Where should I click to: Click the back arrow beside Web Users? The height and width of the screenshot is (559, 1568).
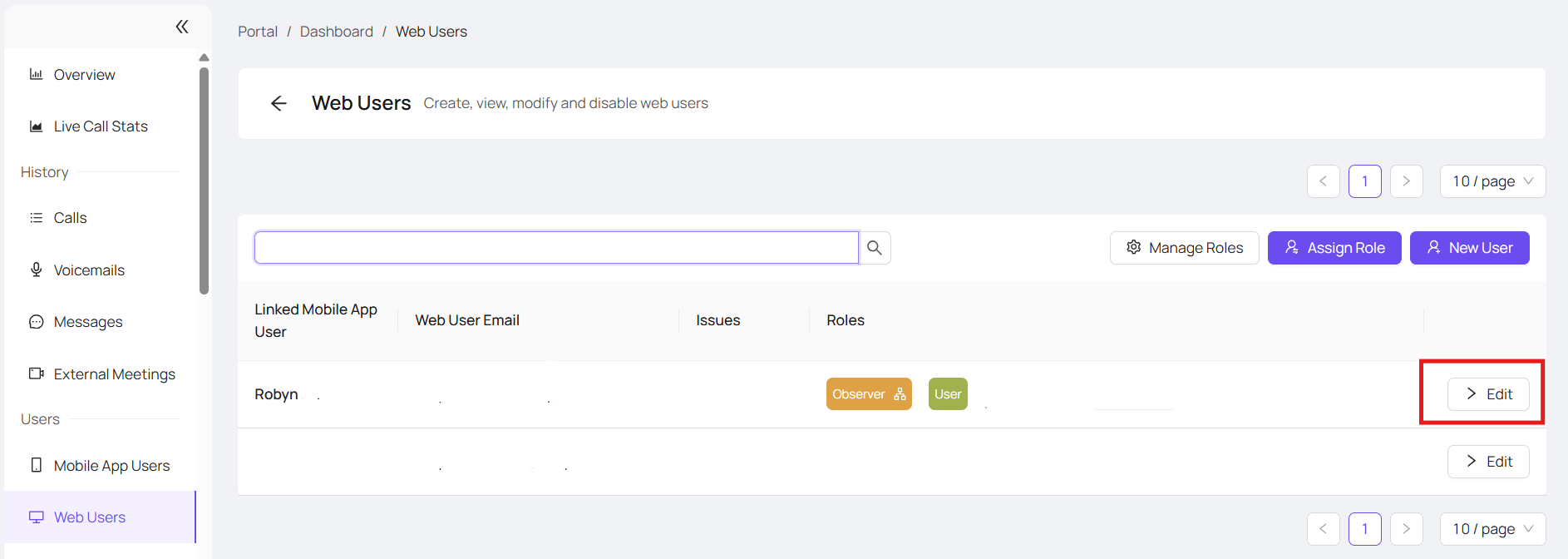coord(279,103)
